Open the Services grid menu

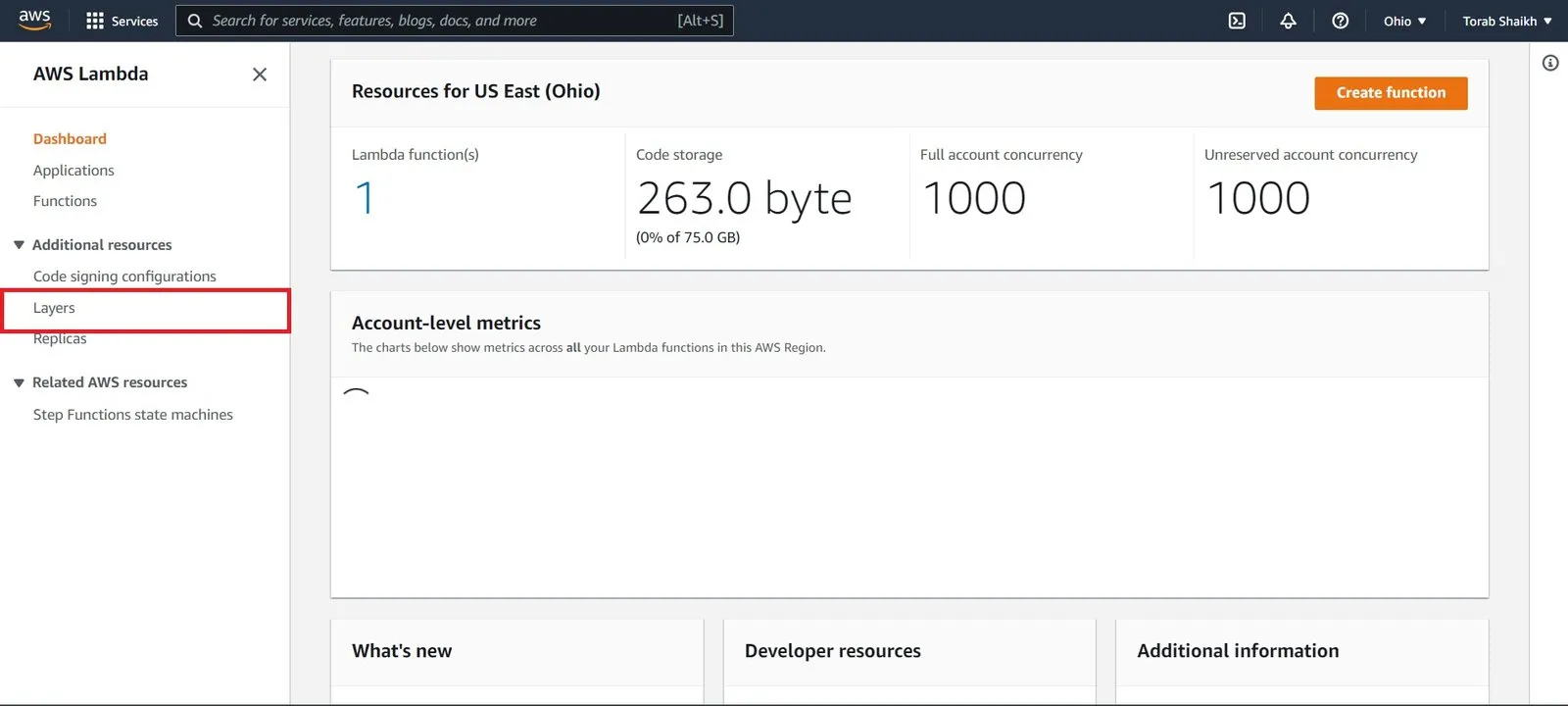click(122, 21)
